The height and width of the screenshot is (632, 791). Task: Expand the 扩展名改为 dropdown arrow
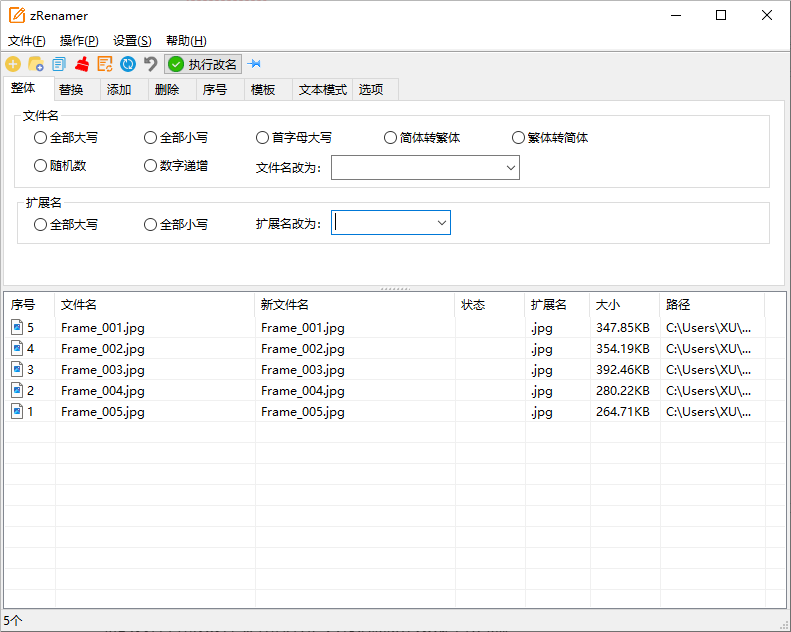coord(441,223)
